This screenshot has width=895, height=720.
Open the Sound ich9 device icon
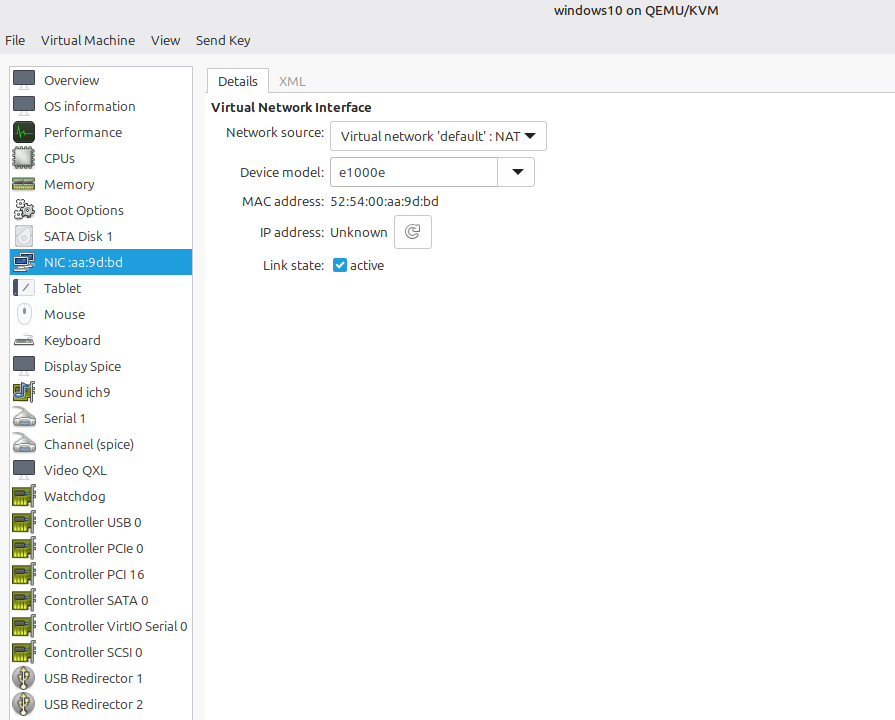[23, 391]
